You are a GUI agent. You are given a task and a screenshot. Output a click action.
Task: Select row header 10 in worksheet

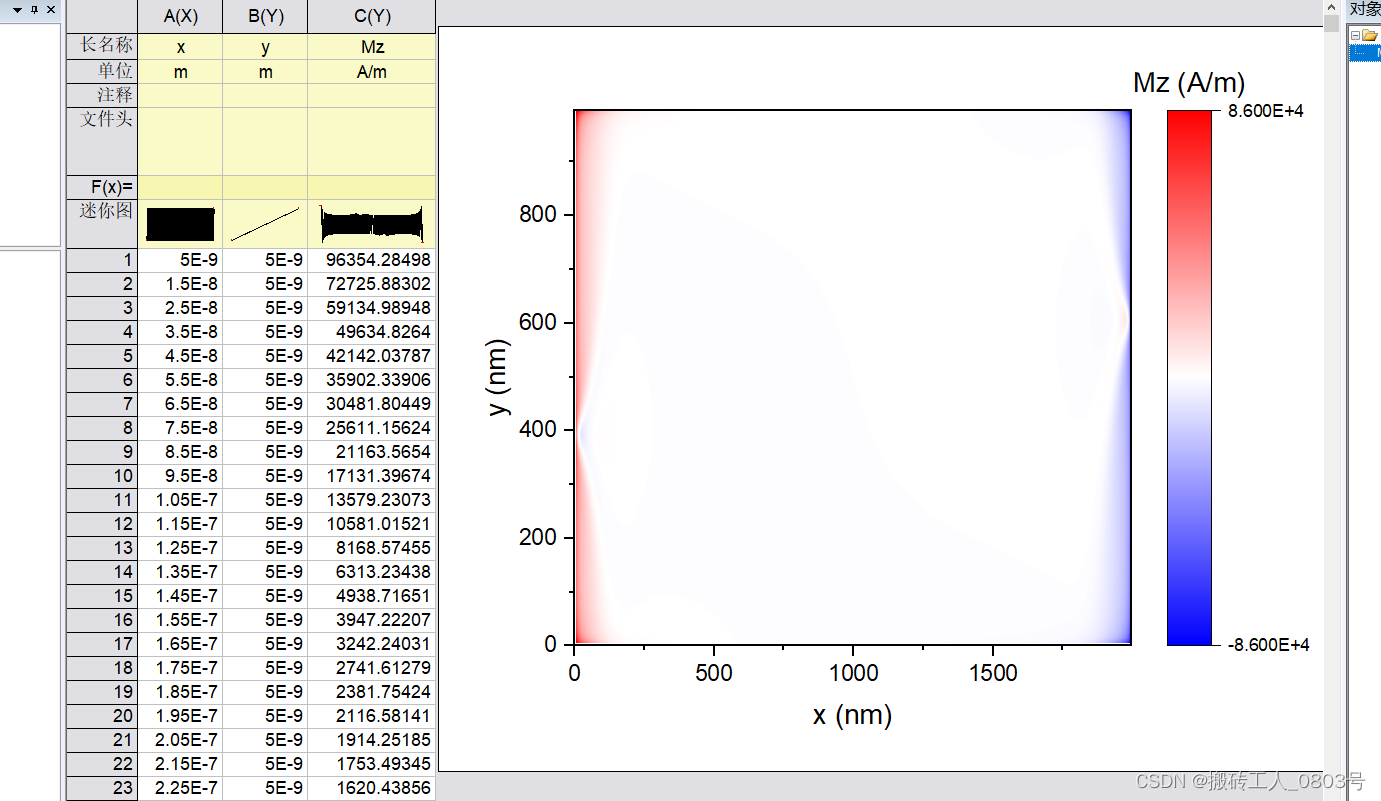pyautogui.click(x=102, y=476)
